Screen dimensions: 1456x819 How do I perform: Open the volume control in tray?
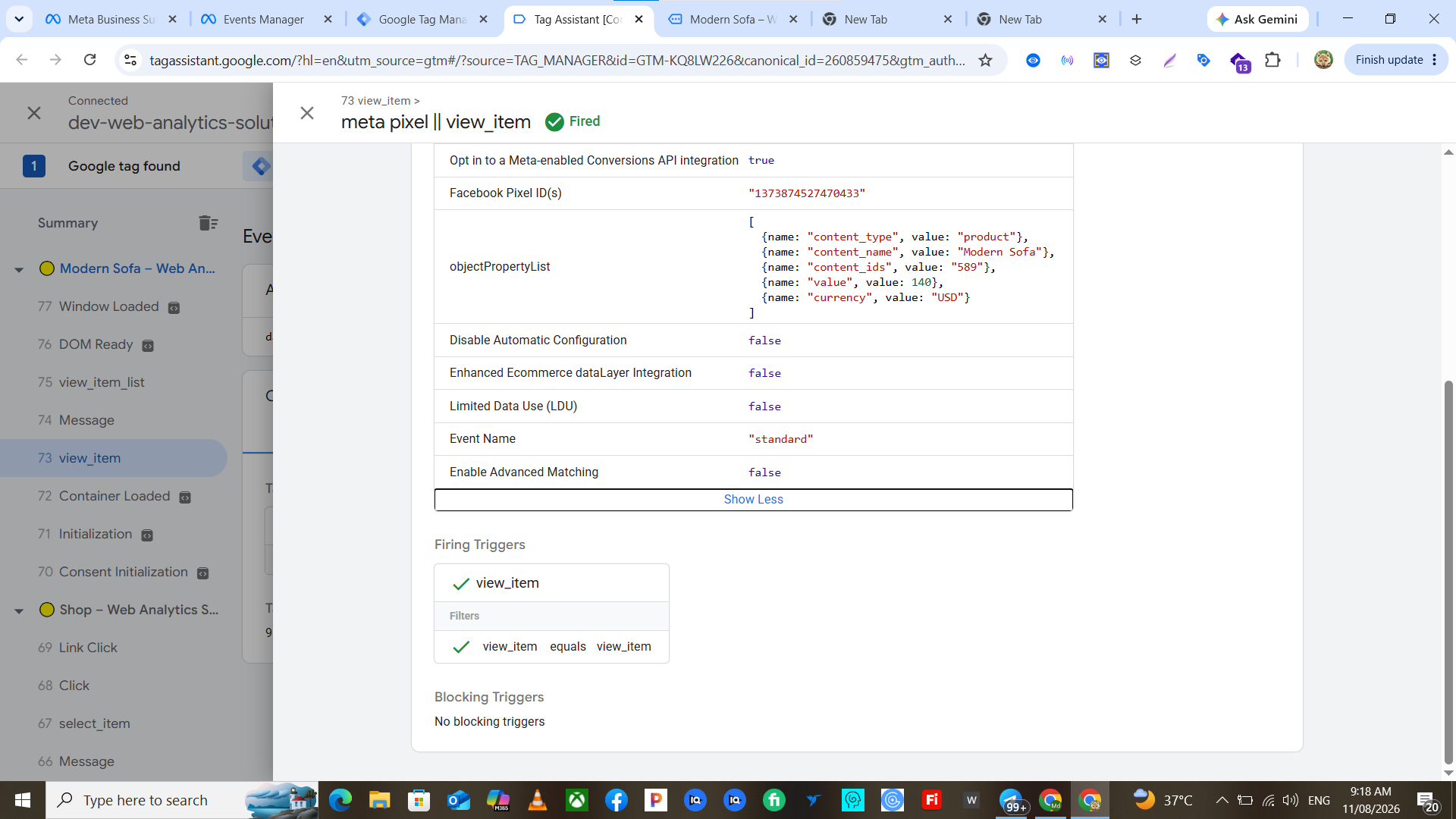tap(1290, 800)
